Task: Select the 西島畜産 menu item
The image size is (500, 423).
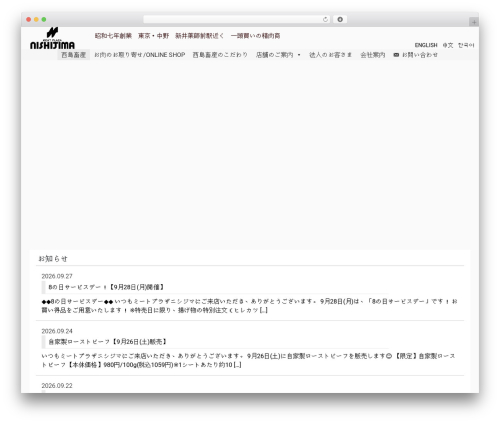Action: [x=74, y=55]
